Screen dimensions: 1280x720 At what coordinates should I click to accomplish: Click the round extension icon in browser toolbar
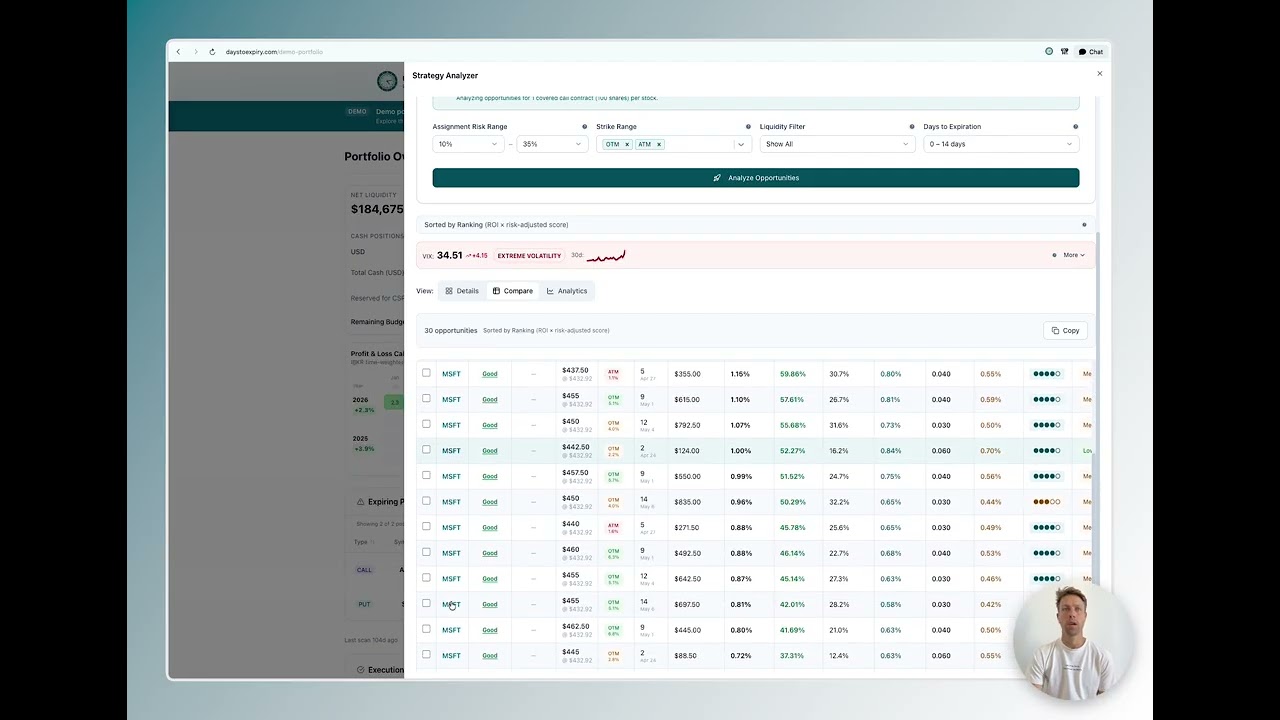[x=1049, y=52]
